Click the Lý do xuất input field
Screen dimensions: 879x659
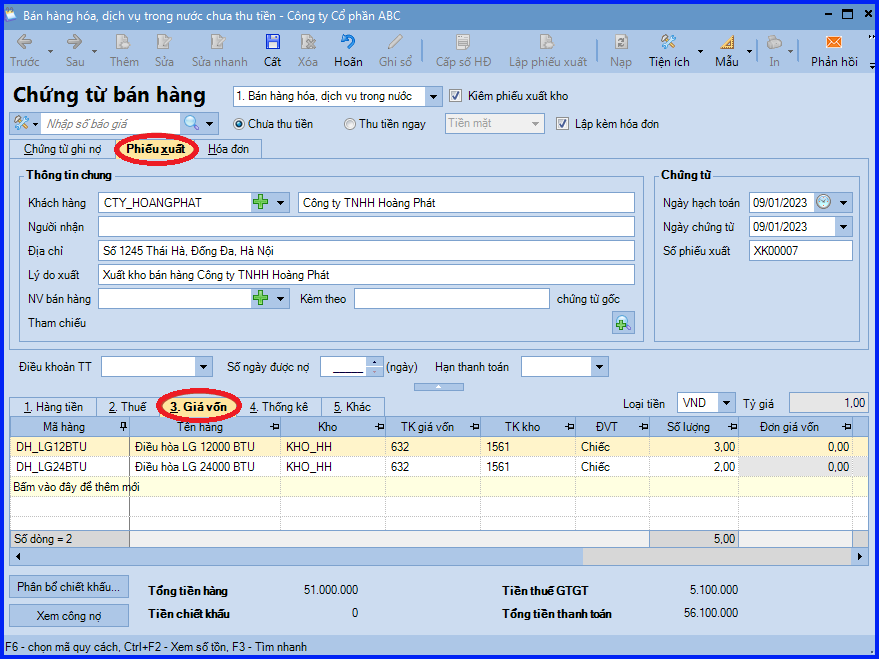pyautogui.click(x=366, y=275)
